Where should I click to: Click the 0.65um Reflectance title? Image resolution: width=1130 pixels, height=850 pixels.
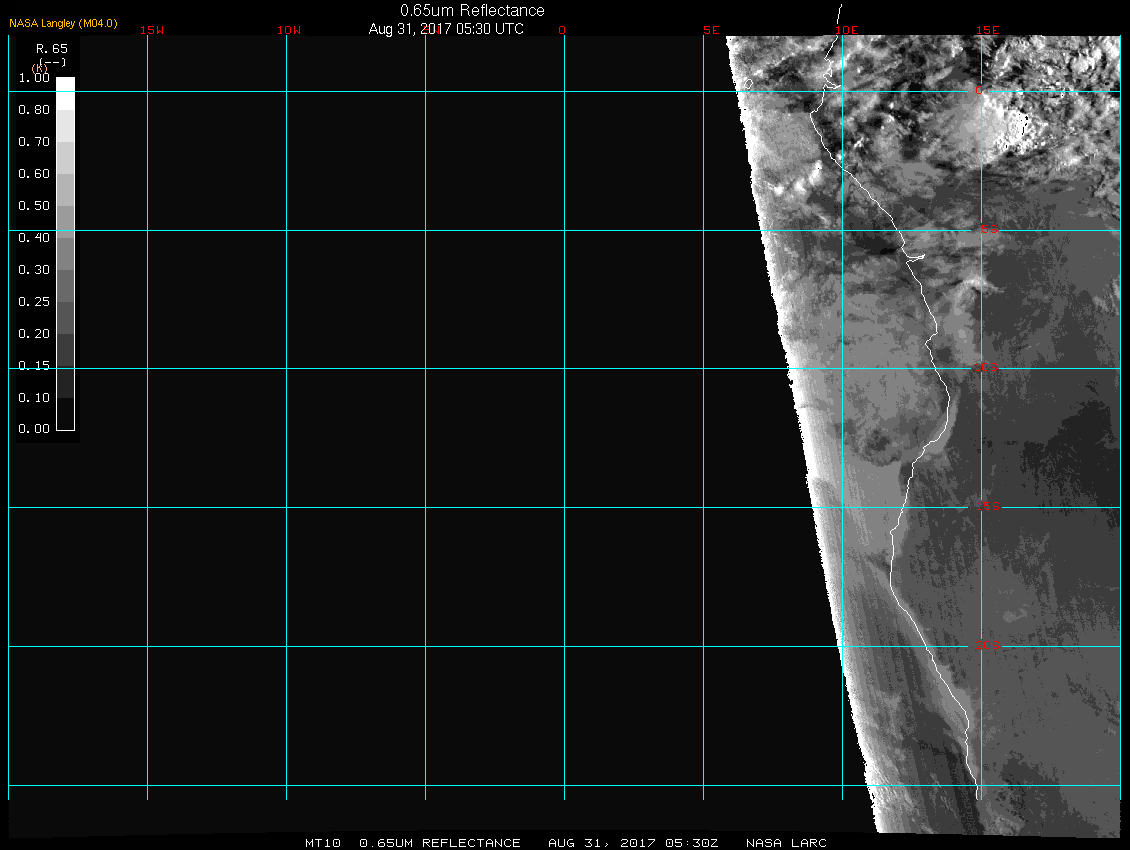(x=472, y=10)
